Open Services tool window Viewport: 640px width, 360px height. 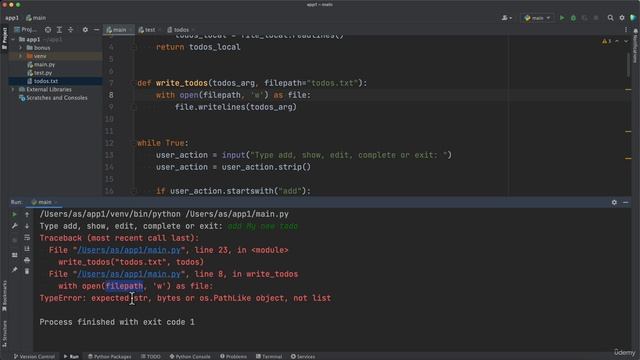pos(303,356)
